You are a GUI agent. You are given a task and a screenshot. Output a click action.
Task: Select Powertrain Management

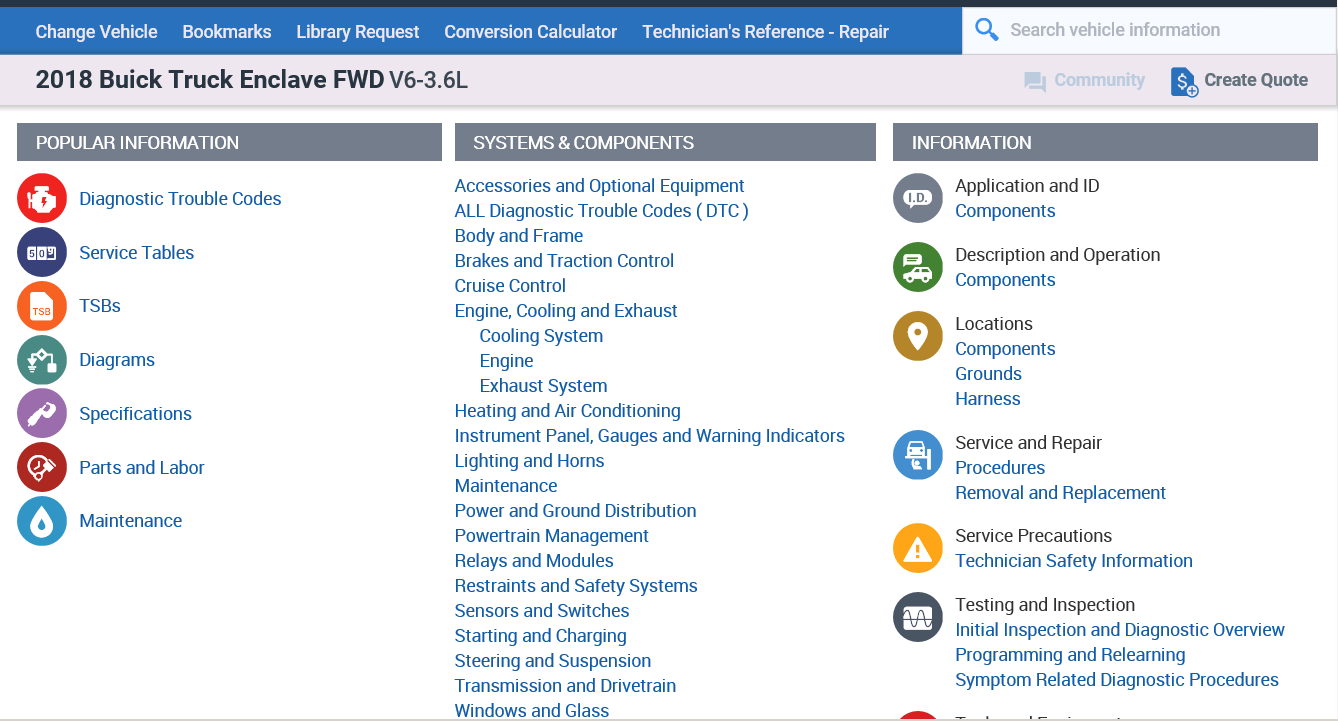click(552, 536)
